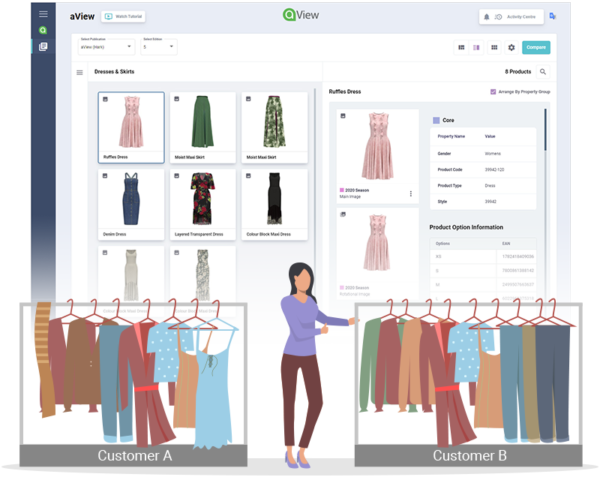The image size is (600, 477).
Task: Click the details panel vertical scrollbar
Action: point(545,130)
